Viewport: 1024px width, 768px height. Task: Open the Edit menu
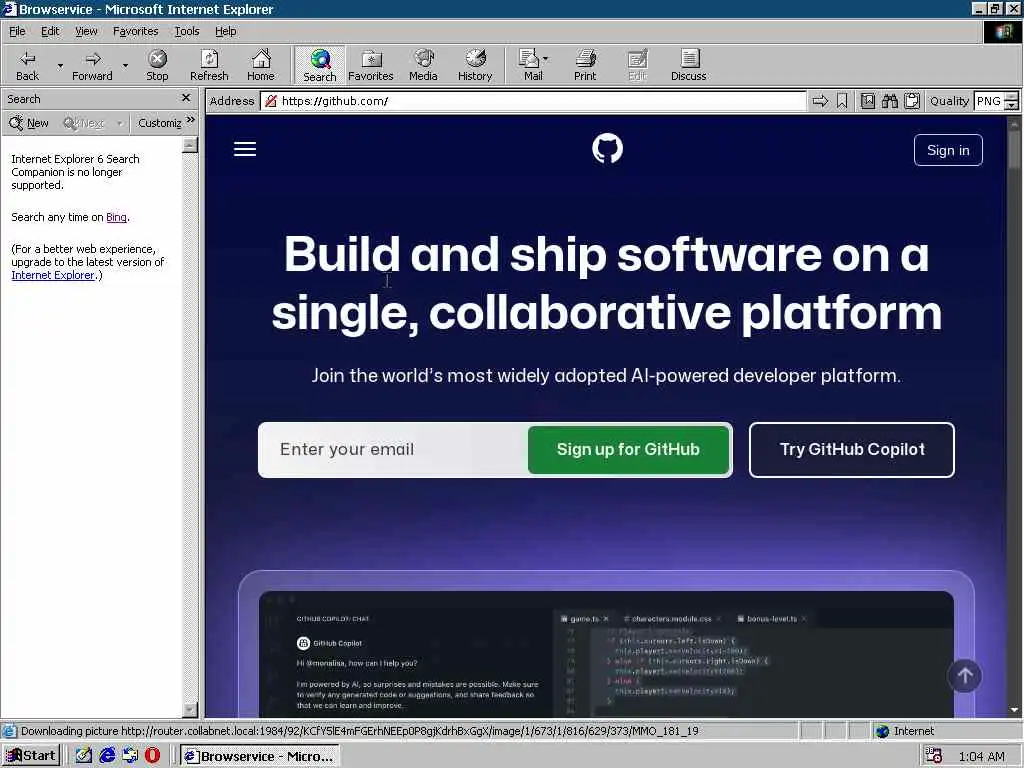50,31
